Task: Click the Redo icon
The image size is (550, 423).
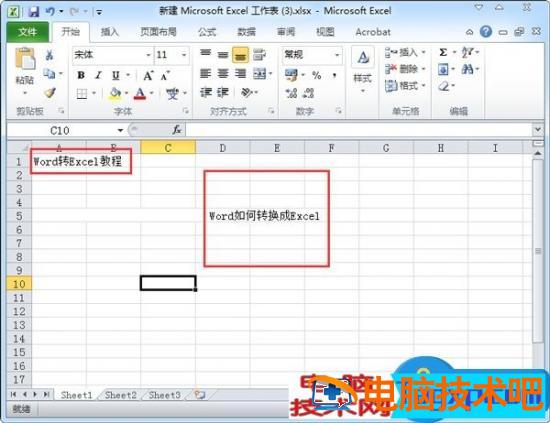Action: 74,12
